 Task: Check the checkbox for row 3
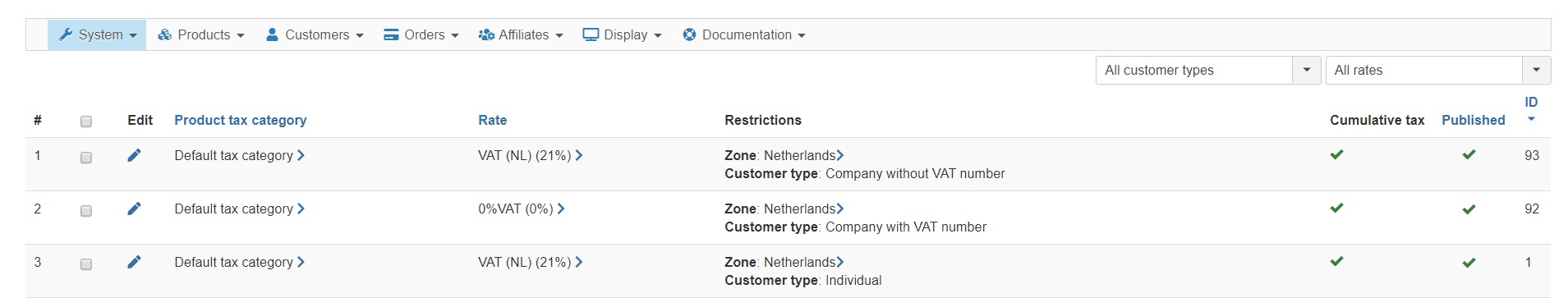pos(86,264)
